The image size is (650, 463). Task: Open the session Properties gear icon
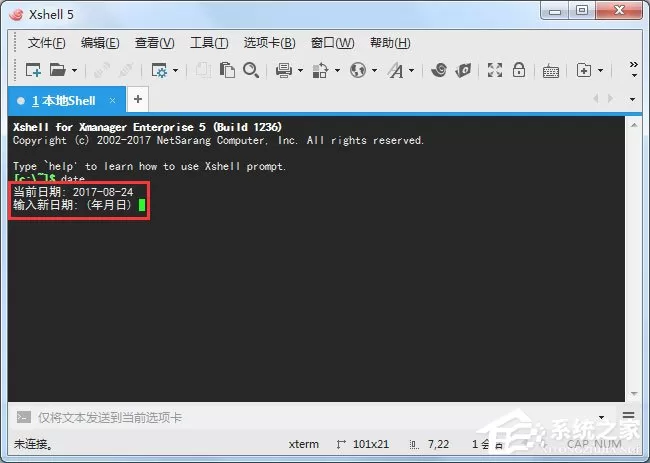pos(159,70)
